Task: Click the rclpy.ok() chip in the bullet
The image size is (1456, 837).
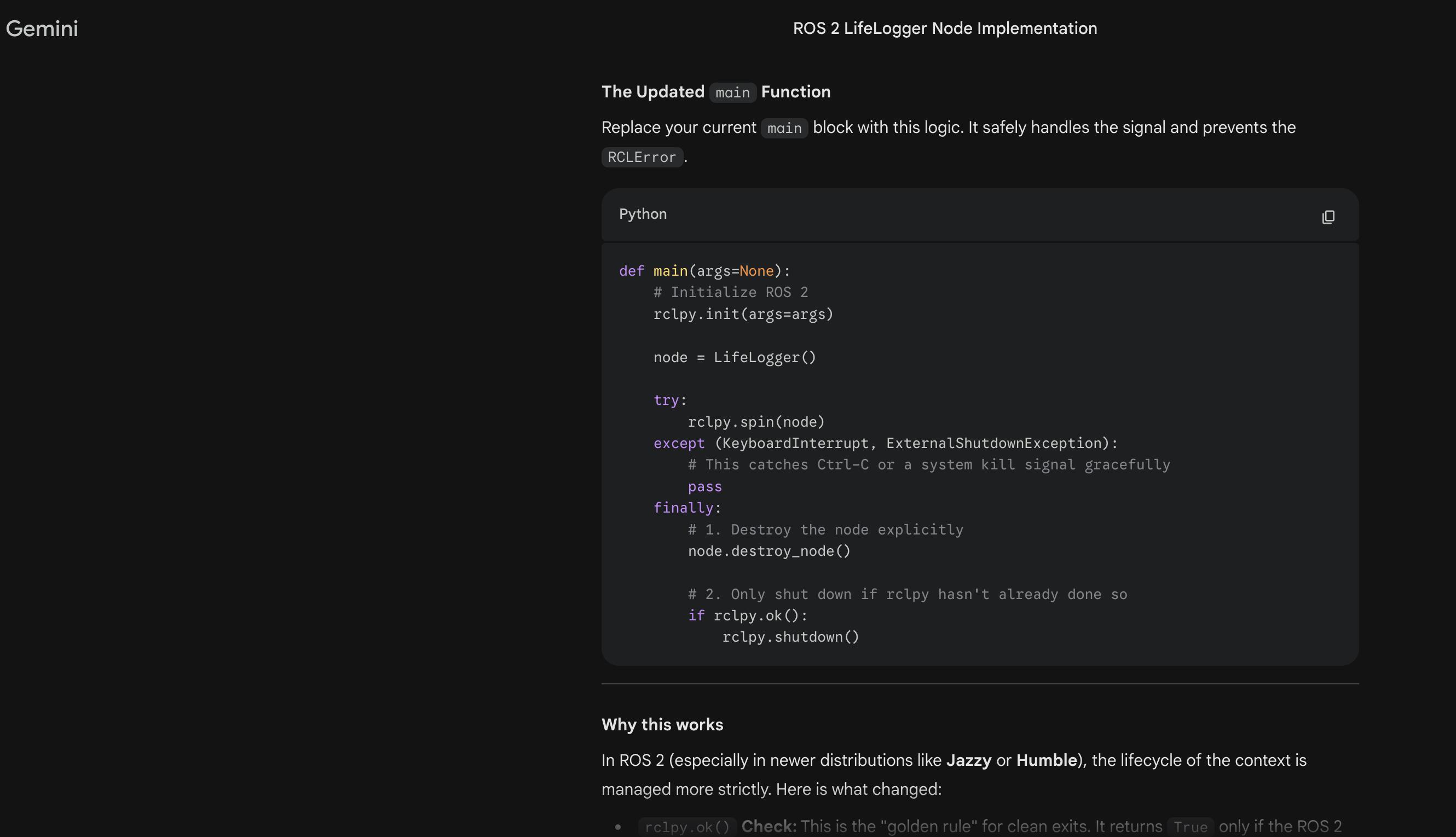Action: 686,827
